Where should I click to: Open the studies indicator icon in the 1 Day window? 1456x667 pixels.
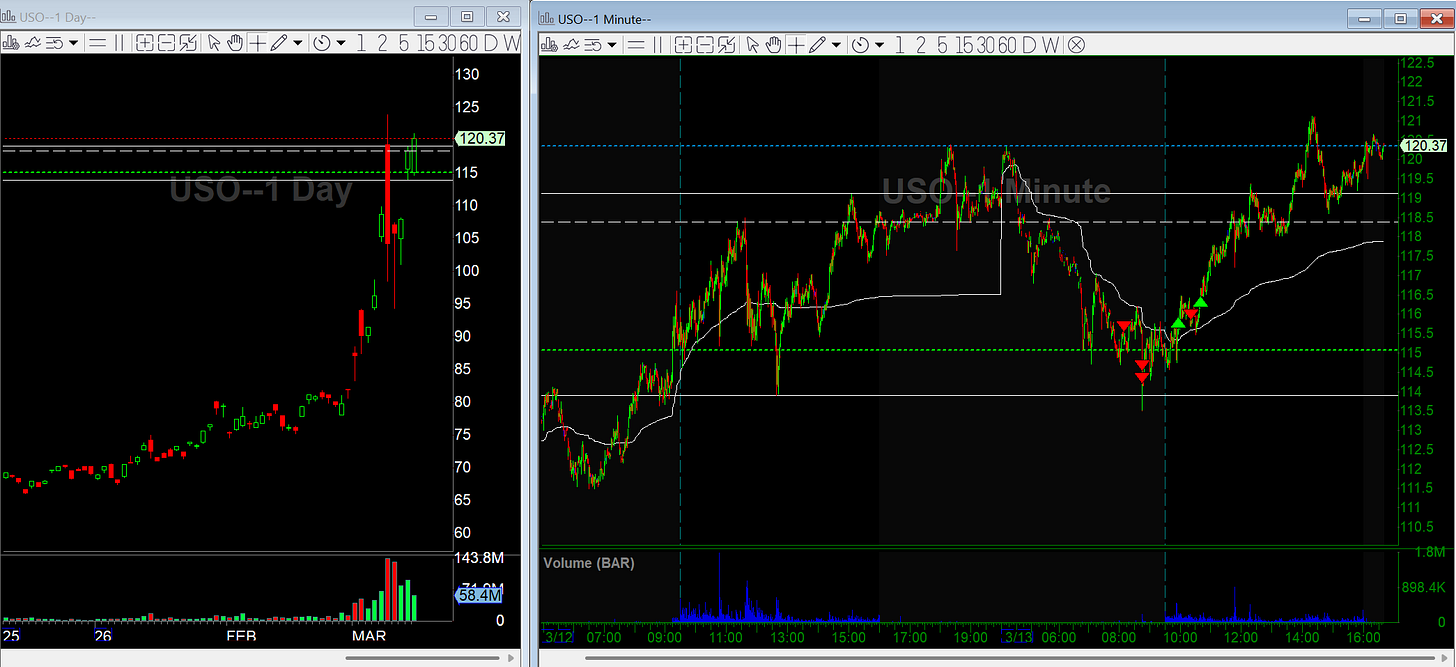pos(33,43)
